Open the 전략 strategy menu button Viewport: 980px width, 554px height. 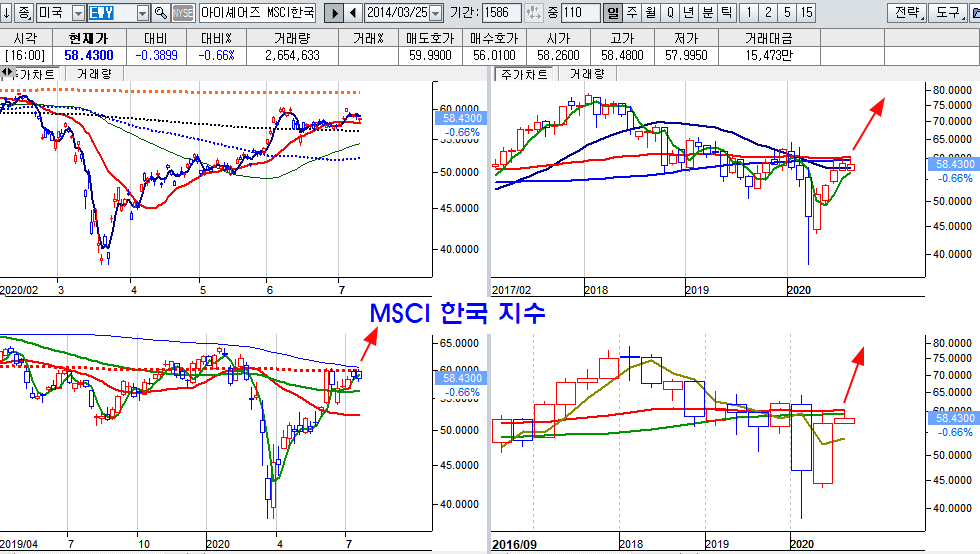pos(906,13)
